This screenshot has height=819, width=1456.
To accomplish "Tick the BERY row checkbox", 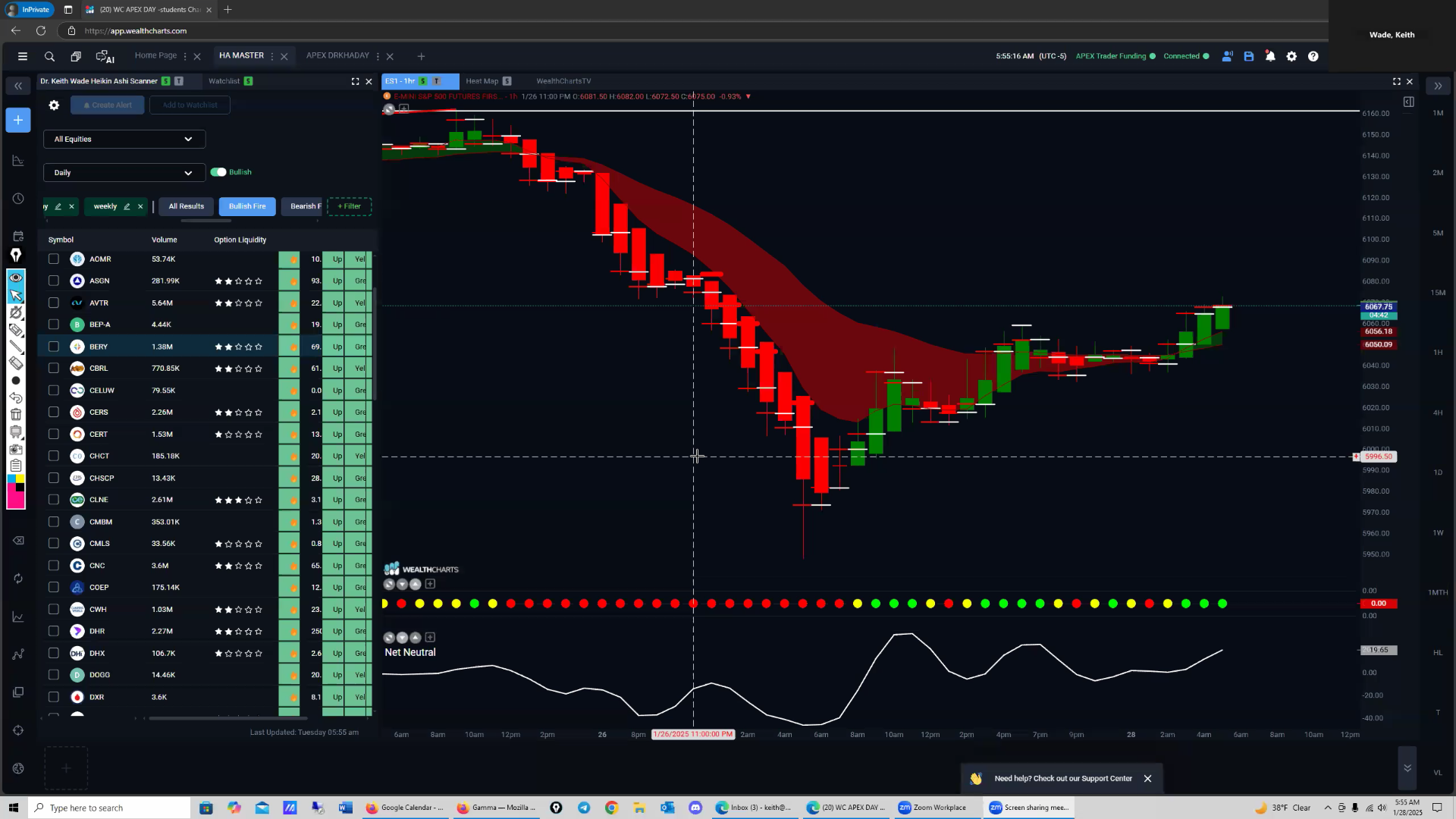I will (x=53, y=347).
